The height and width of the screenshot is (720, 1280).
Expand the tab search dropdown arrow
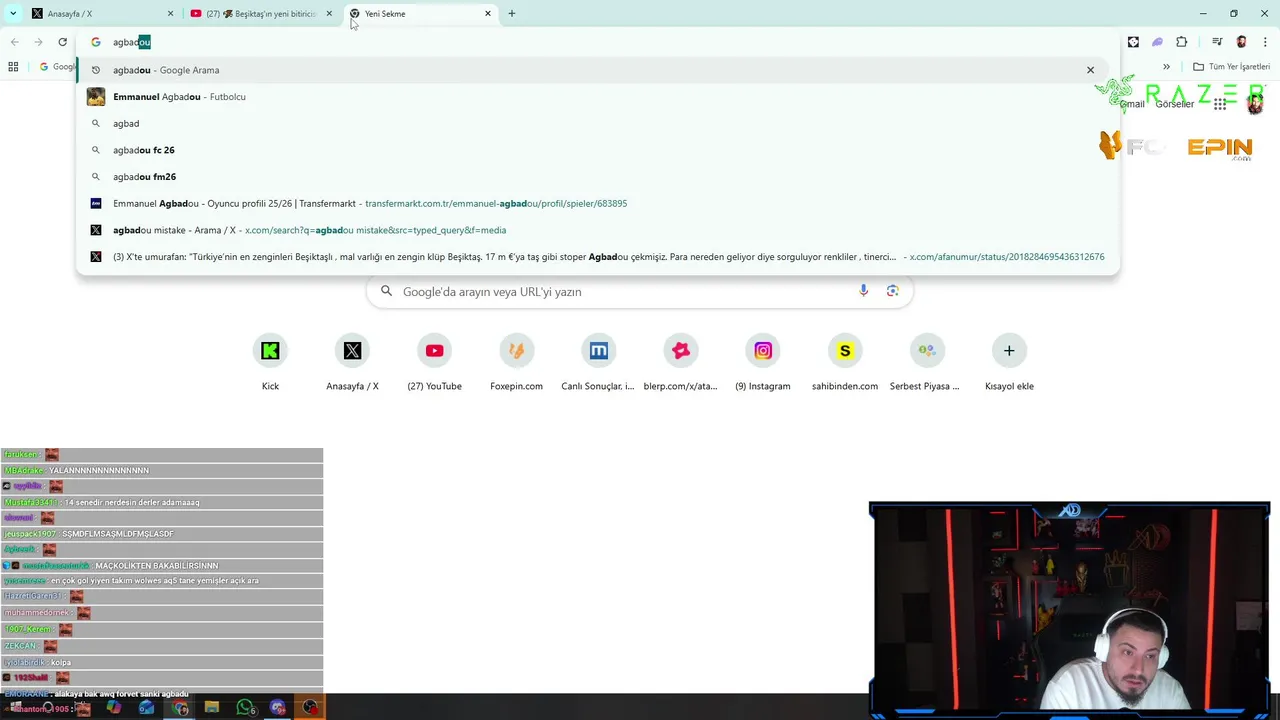coord(13,13)
